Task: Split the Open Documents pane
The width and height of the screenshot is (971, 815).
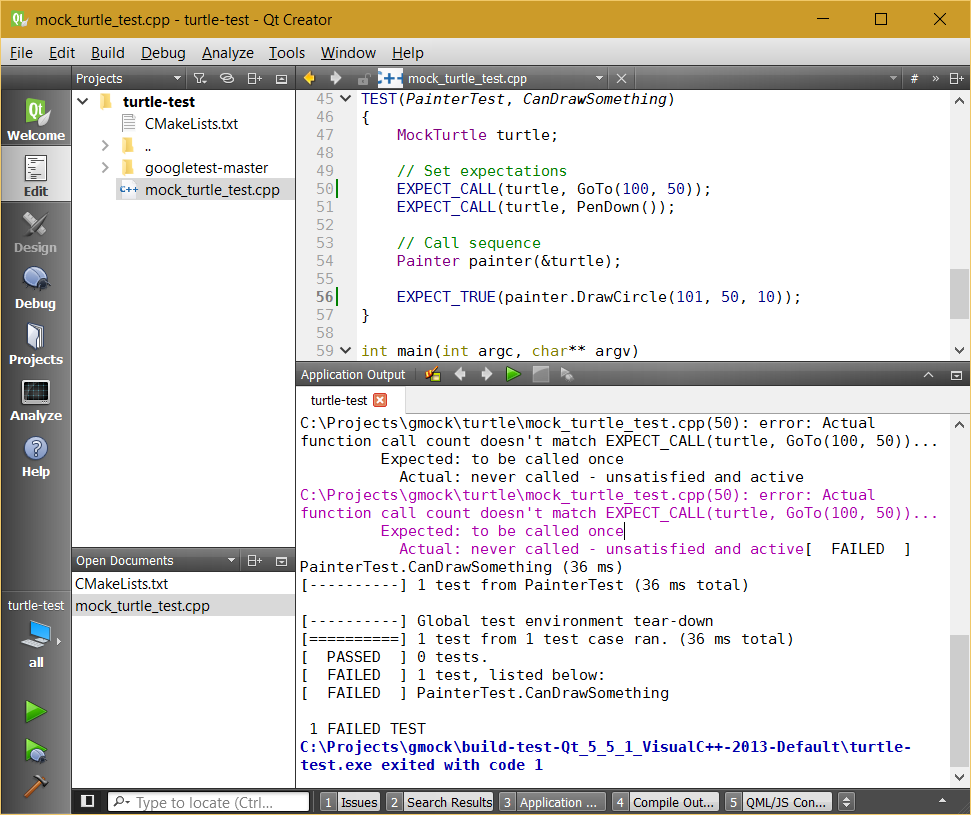Action: click(255, 560)
